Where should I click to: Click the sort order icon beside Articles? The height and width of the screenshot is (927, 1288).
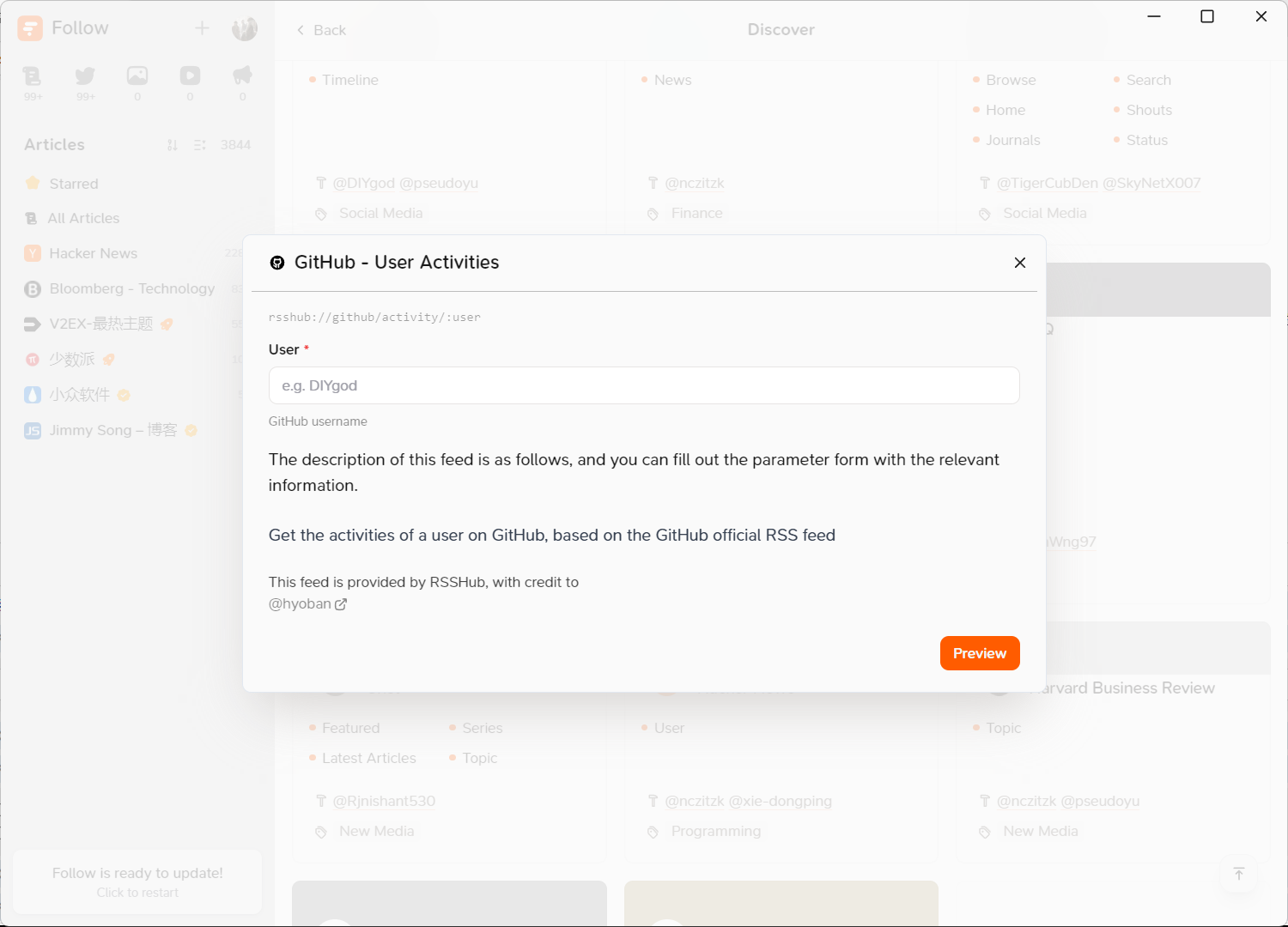172,145
